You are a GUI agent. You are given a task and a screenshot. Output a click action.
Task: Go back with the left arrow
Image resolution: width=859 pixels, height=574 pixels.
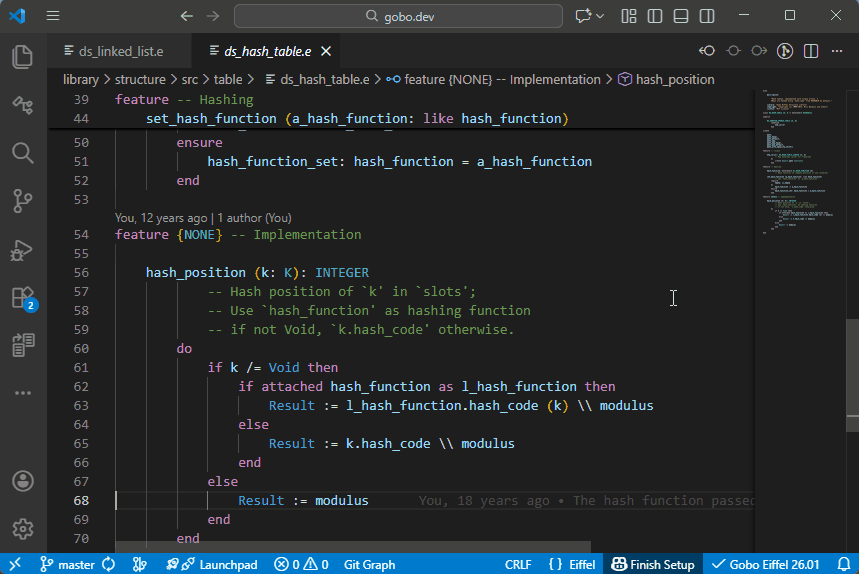pyautogui.click(x=187, y=16)
